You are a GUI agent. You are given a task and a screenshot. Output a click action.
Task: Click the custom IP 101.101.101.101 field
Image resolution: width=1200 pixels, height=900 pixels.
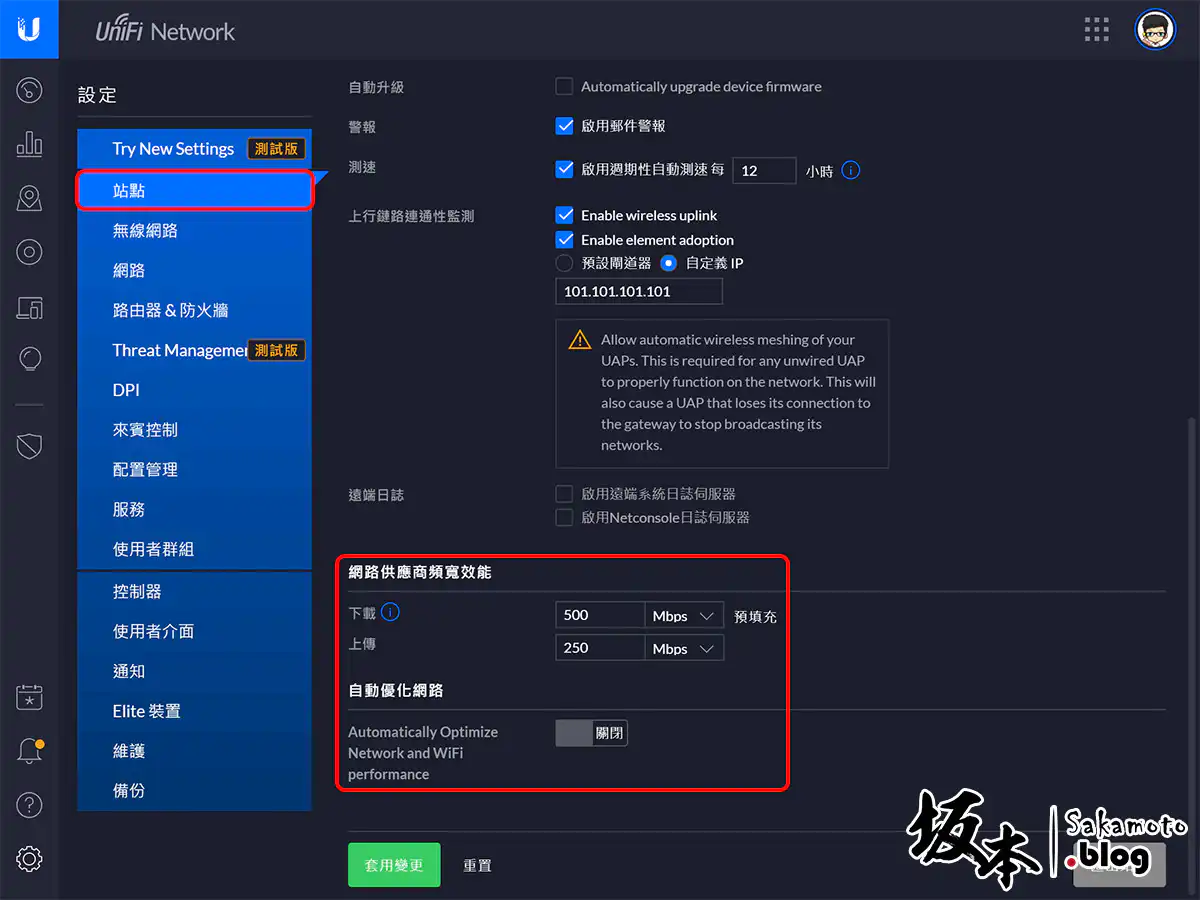[x=638, y=292]
